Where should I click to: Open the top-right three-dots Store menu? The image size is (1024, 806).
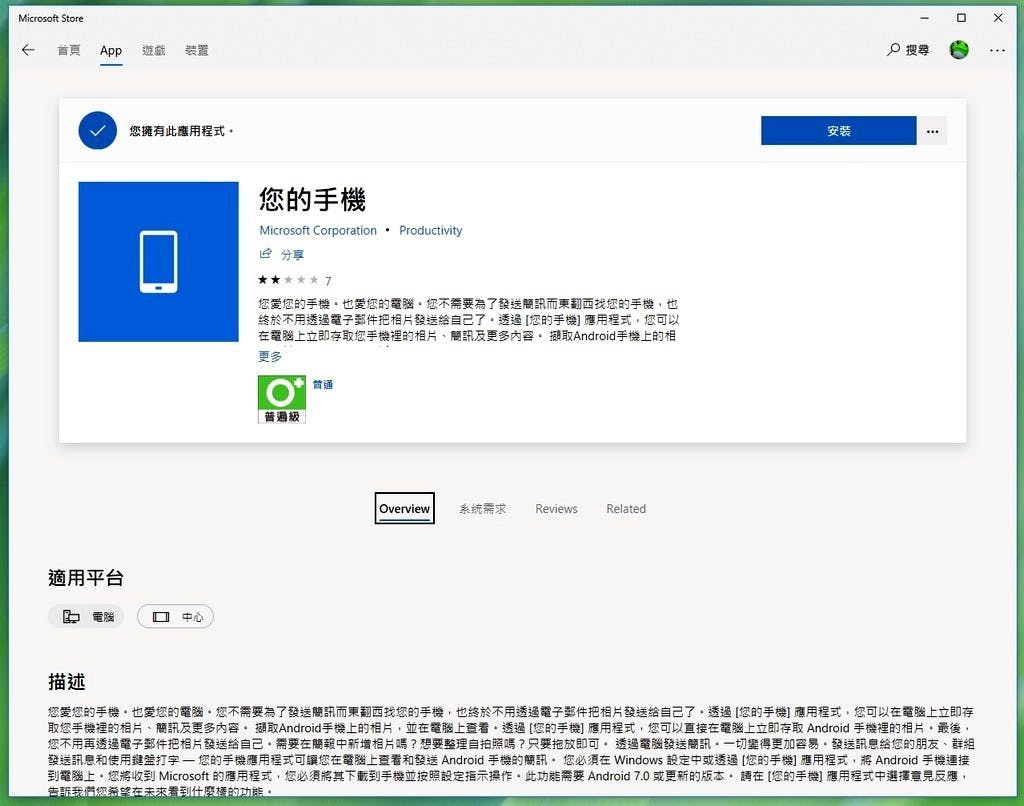[997, 50]
